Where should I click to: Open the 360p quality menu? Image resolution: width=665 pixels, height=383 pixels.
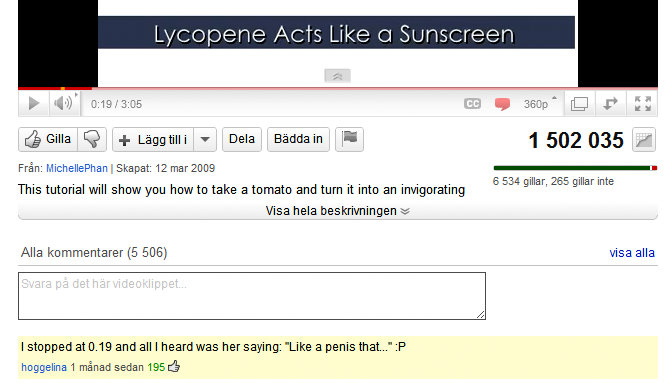tap(539, 104)
